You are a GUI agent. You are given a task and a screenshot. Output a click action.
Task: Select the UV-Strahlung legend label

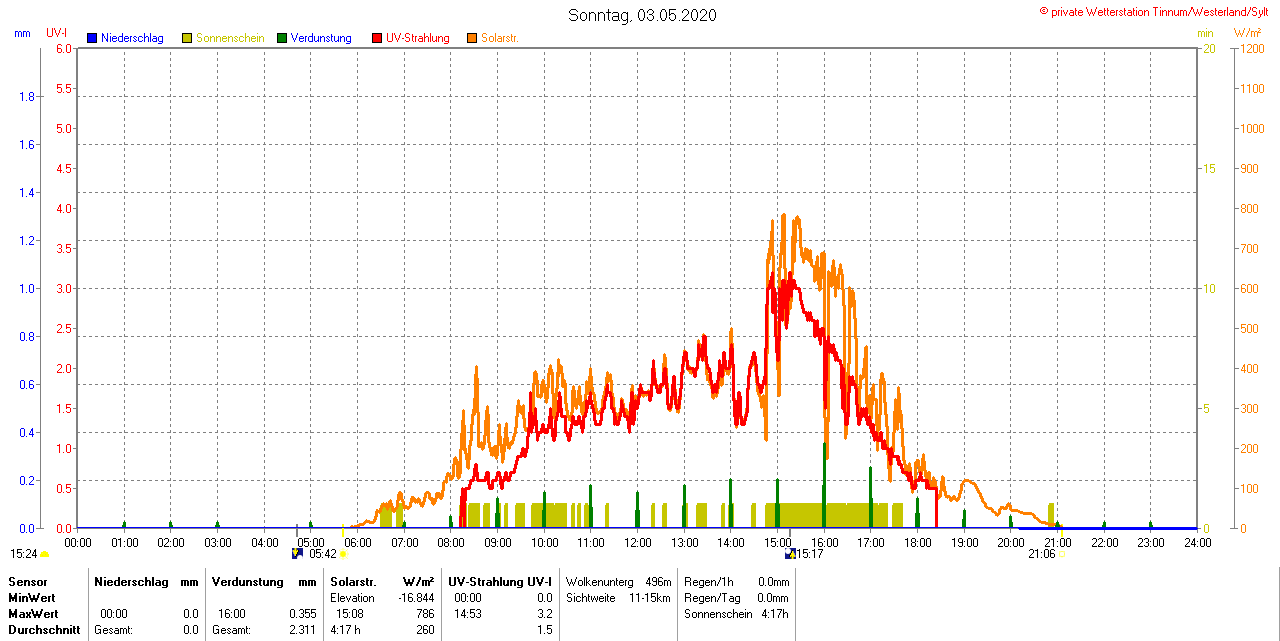pyautogui.click(x=418, y=38)
